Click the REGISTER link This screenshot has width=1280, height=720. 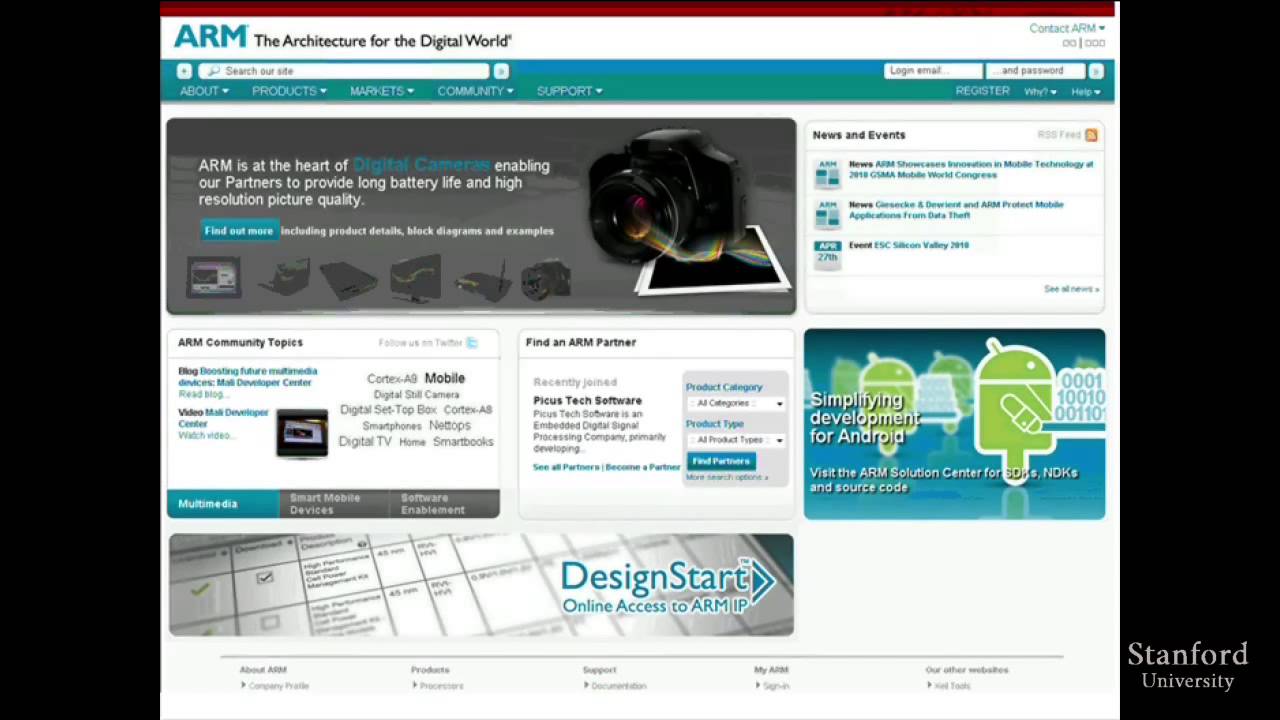982,91
